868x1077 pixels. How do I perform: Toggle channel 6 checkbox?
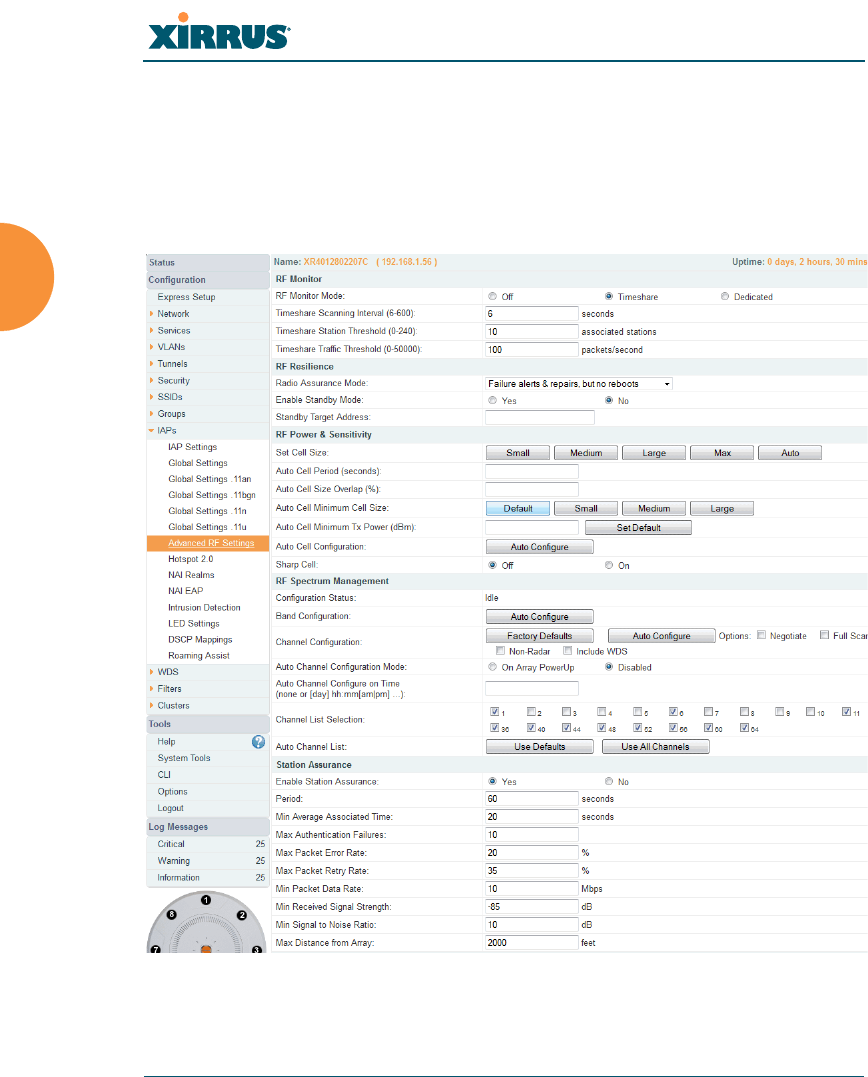(x=673, y=712)
